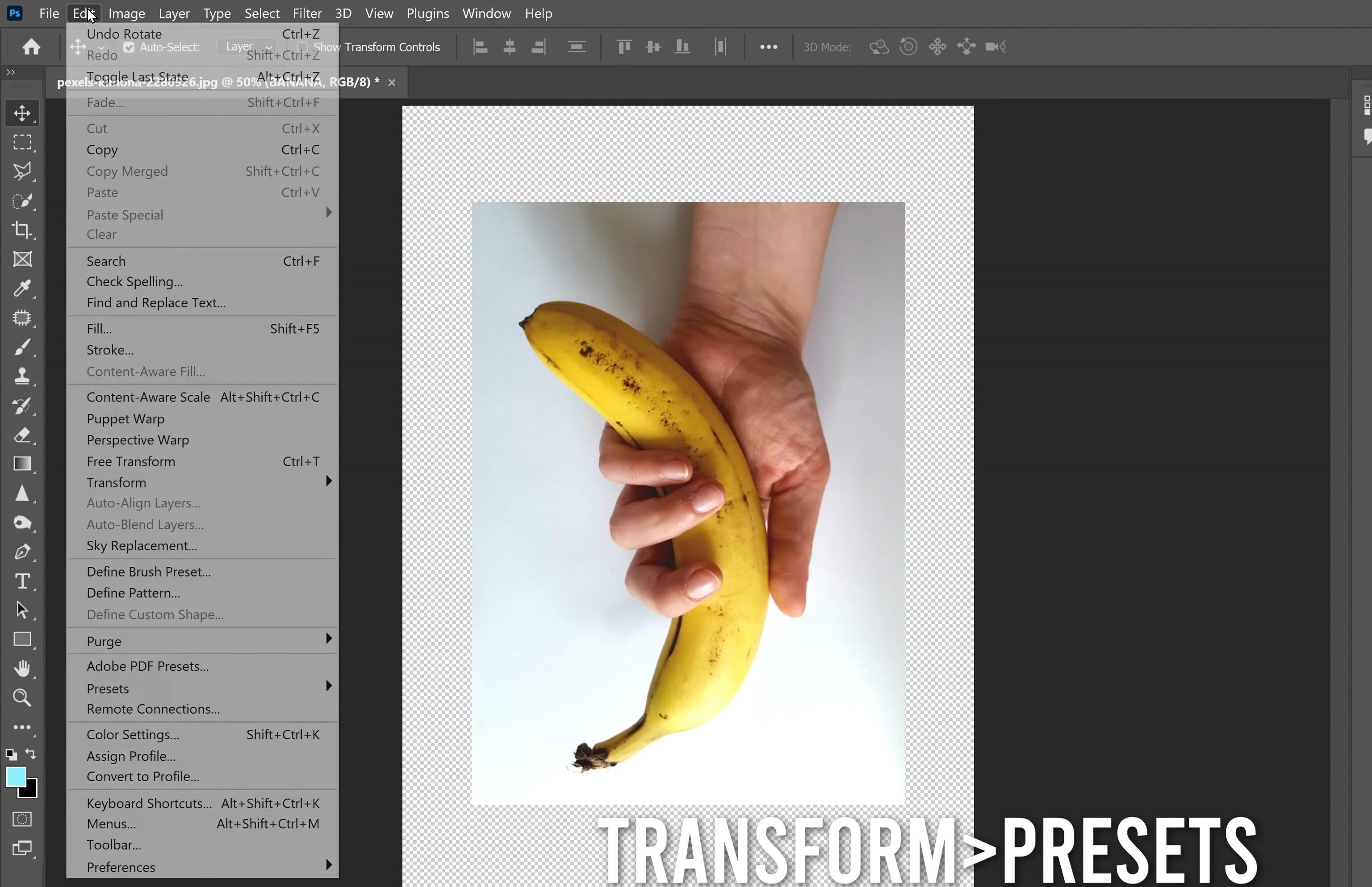Open the Filter menu

tap(307, 13)
